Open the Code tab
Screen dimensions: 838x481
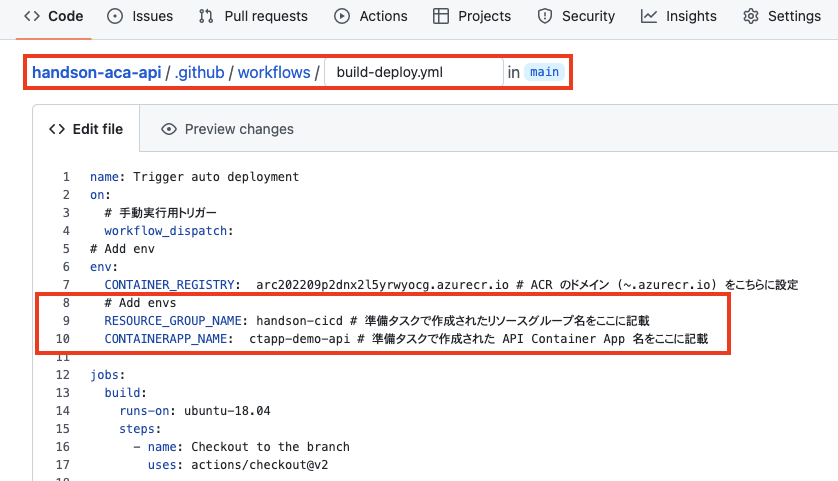(x=53, y=17)
